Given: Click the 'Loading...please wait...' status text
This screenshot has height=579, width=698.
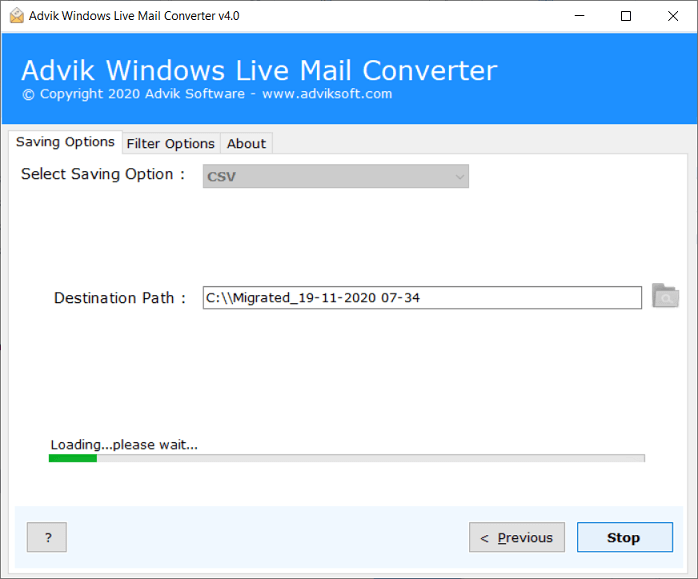Looking at the screenshot, I should (124, 445).
